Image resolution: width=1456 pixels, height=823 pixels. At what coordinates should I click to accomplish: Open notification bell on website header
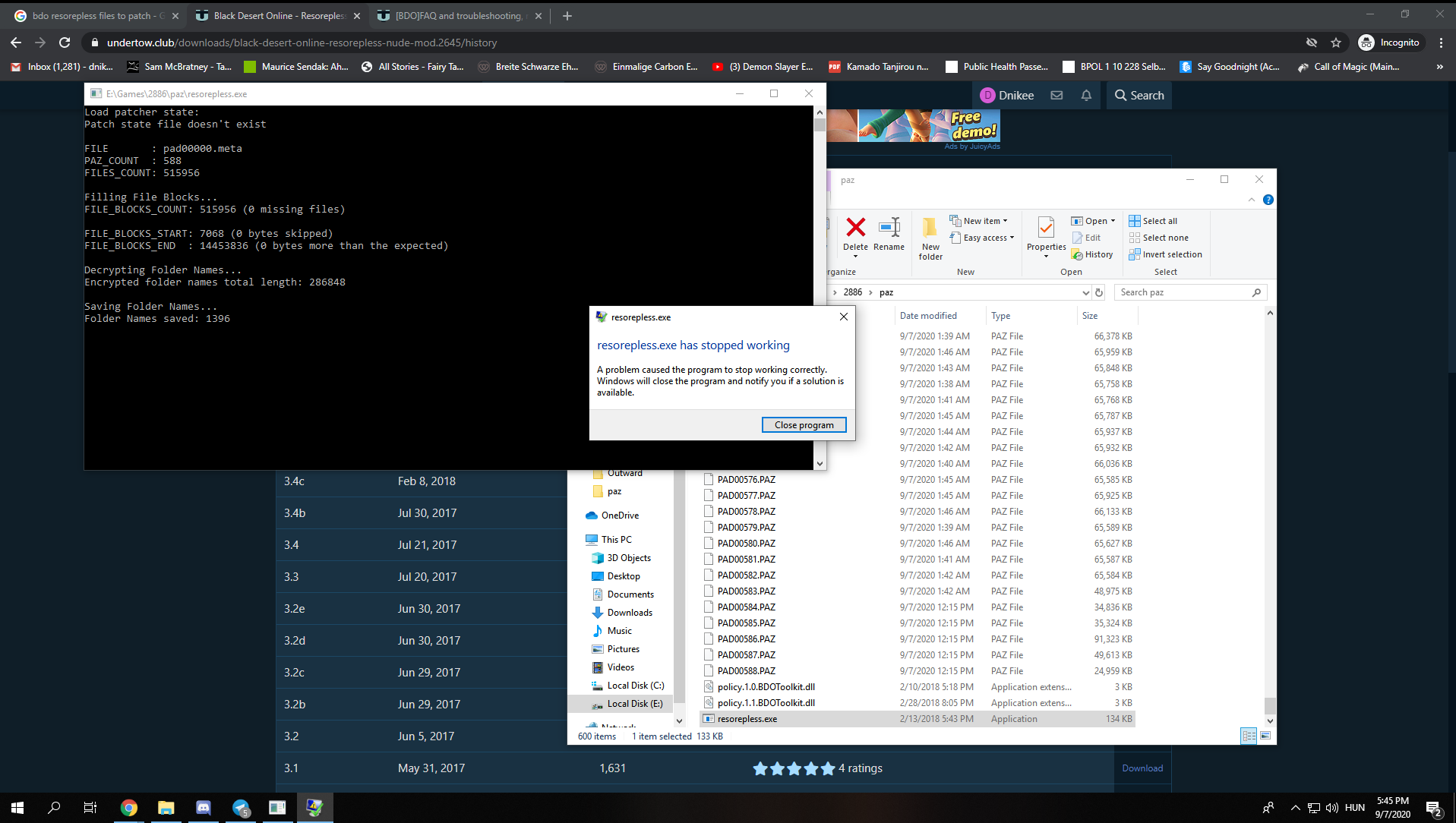(x=1086, y=96)
